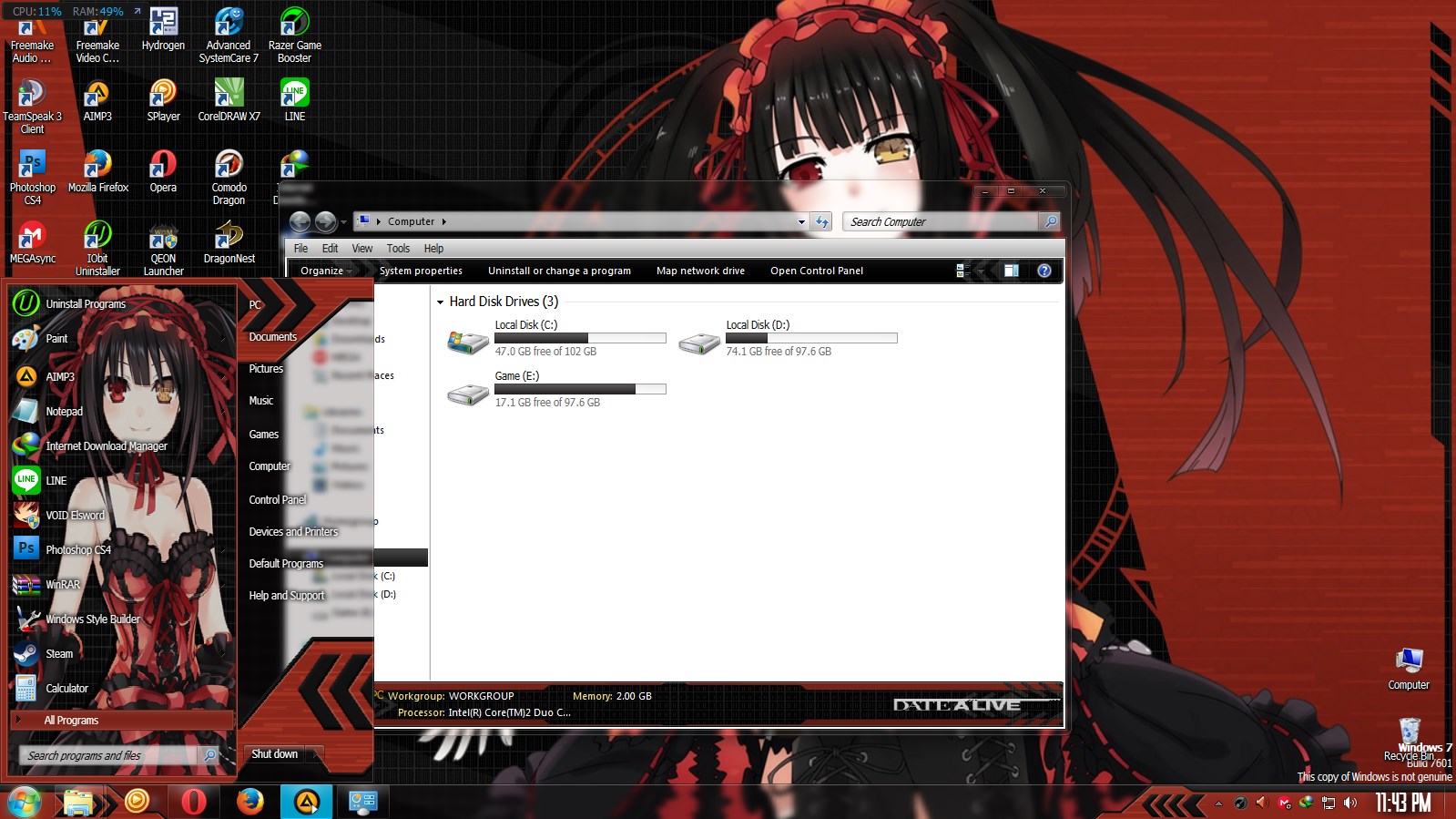Open File menu in Explorer
Image resolution: width=1456 pixels, height=819 pixels.
coord(300,248)
